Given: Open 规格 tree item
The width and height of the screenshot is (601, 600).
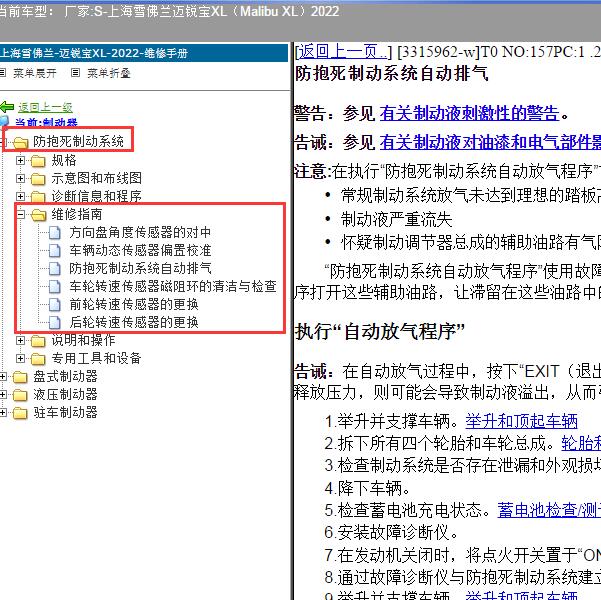Looking at the screenshot, I should [x=64, y=160].
